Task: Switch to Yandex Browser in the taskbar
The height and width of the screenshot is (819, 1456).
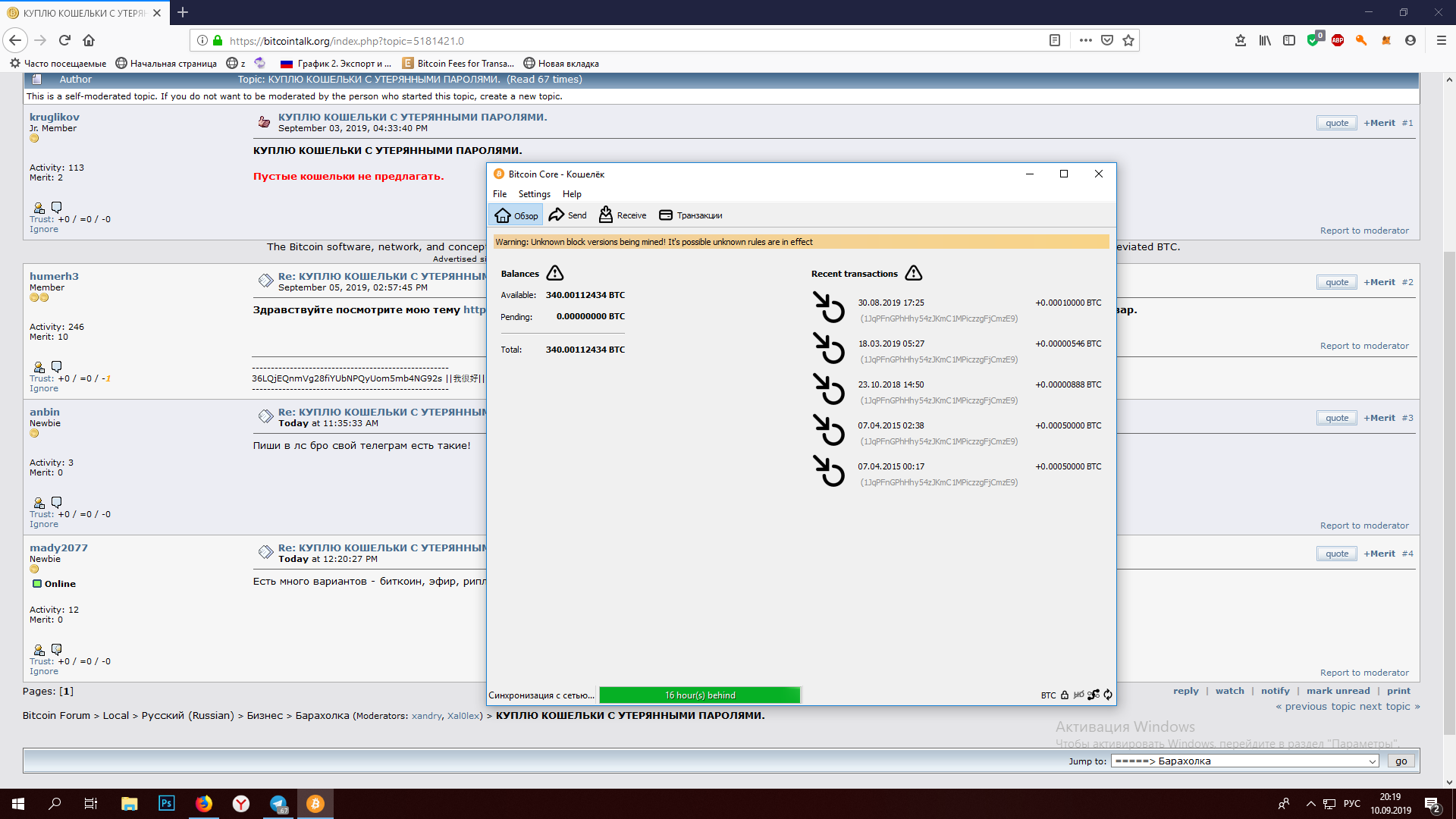Action: [x=241, y=804]
